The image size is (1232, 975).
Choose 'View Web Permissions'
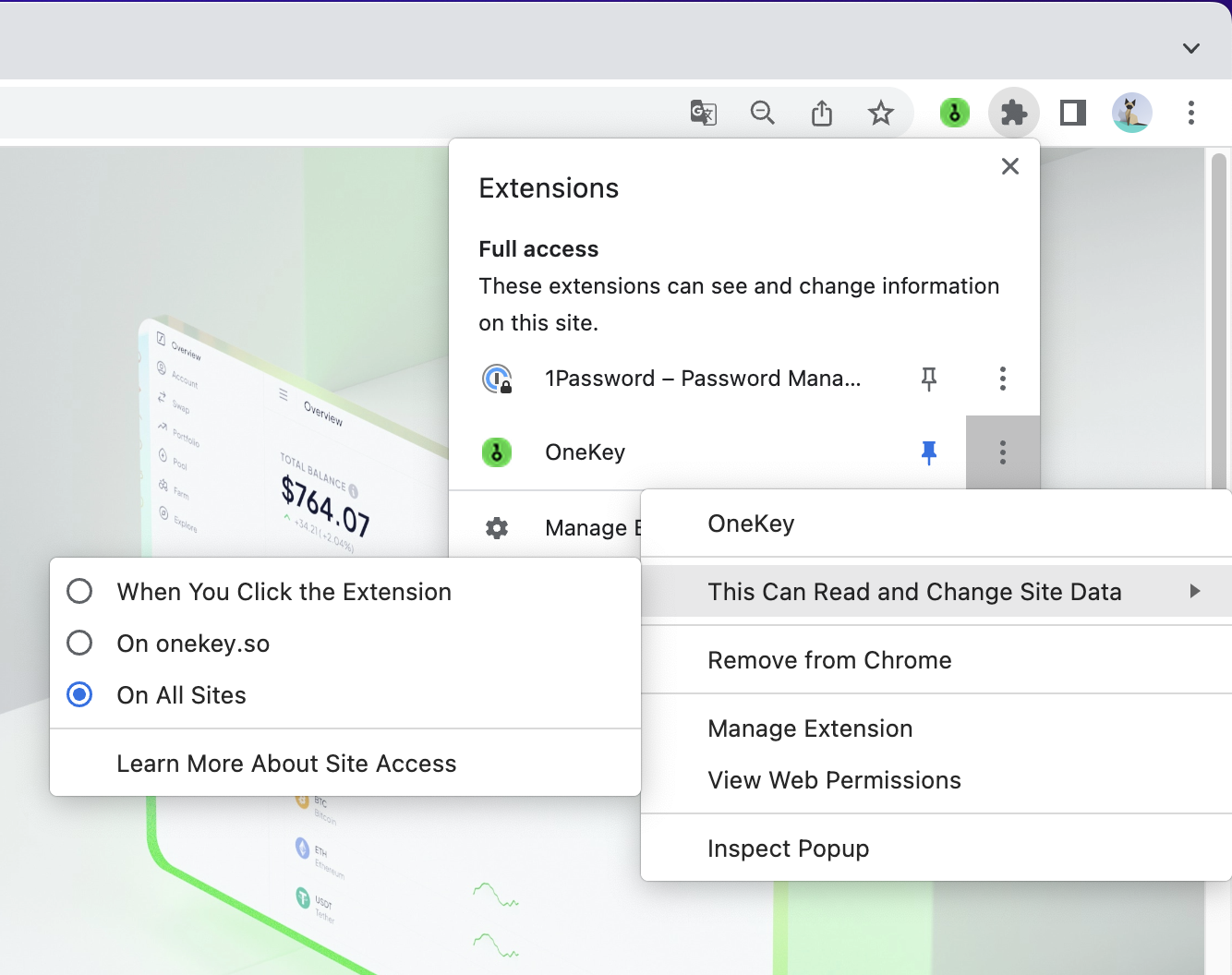click(x=936, y=780)
